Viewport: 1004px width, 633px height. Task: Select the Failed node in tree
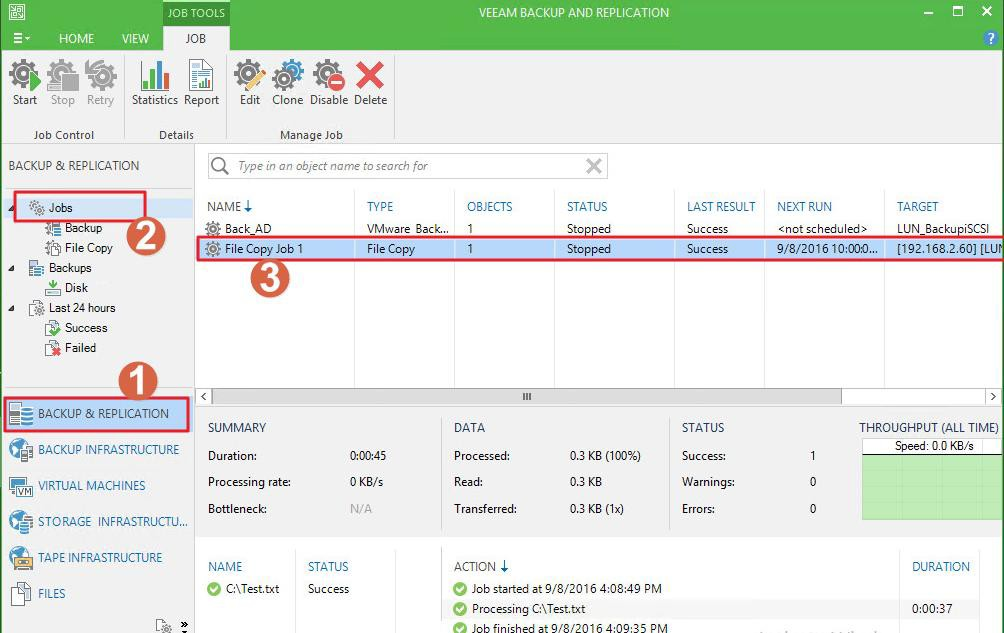tap(80, 348)
